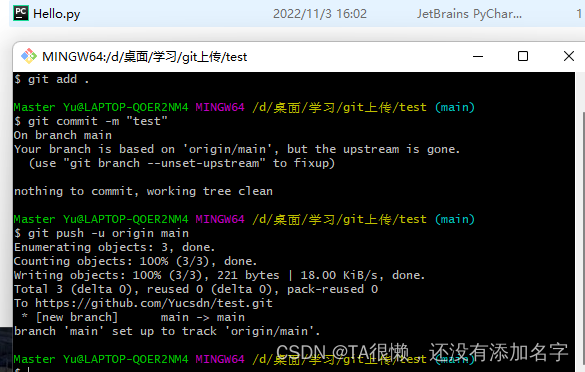Click the 'Counting objects: 100%' line
The width and height of the screenshot is (585, 372).
tap(135, 261)
